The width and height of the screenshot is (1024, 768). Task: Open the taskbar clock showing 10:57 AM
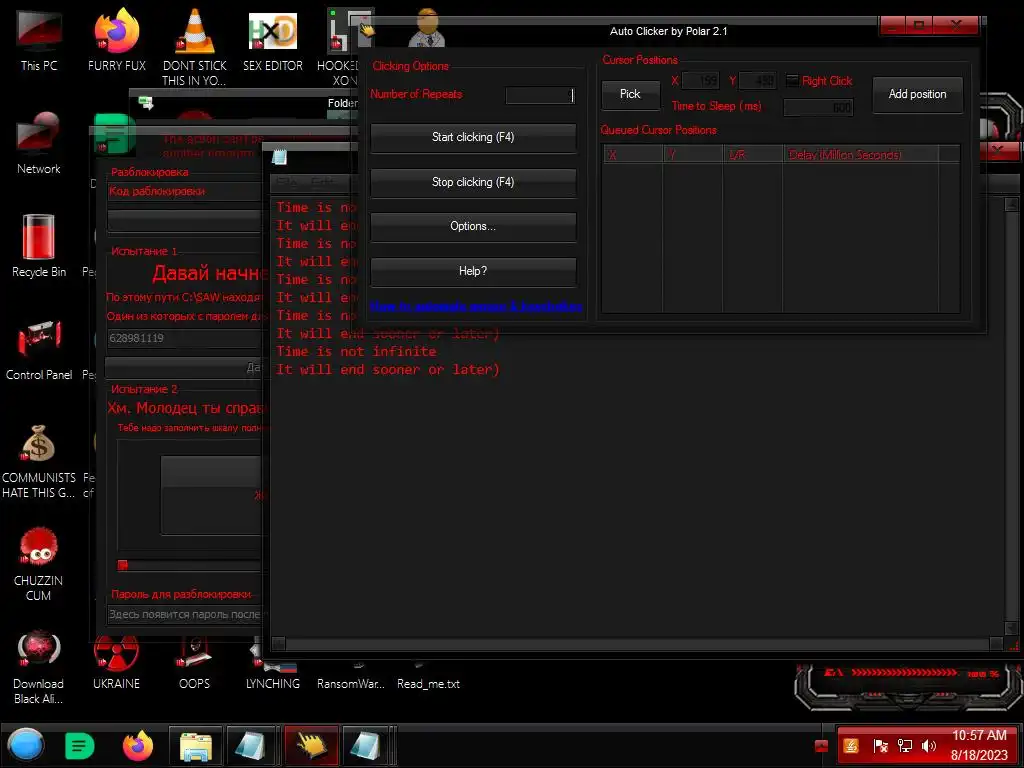click(x=979, y=745)
